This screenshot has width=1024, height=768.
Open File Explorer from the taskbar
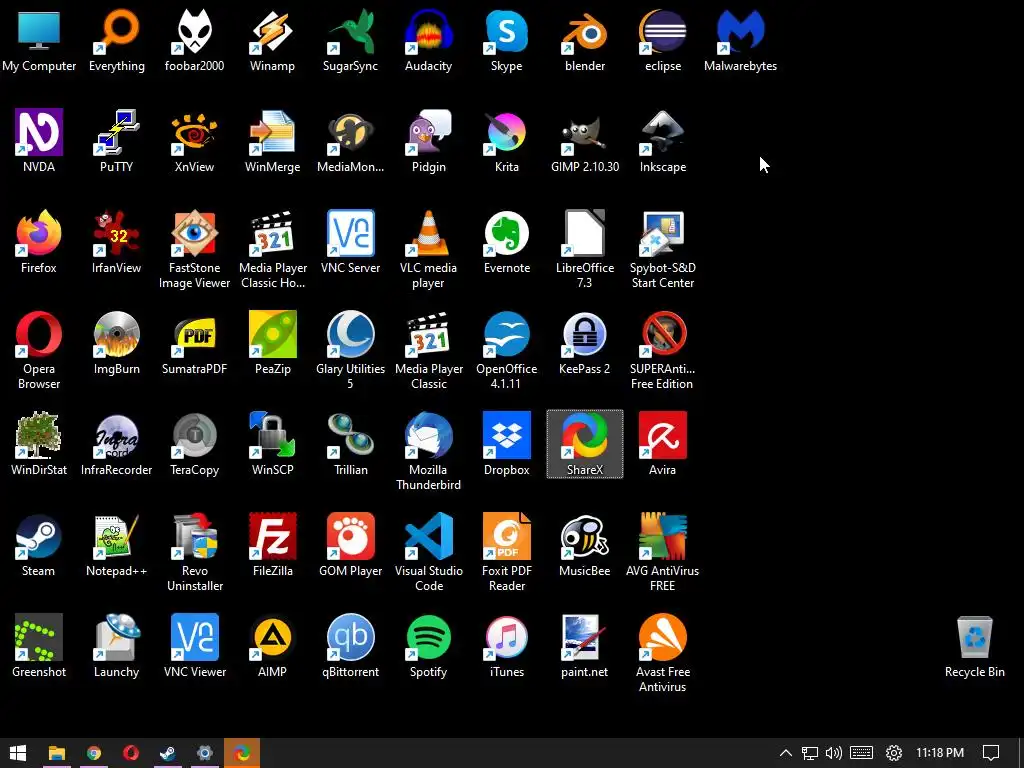(x=56, y=753)
